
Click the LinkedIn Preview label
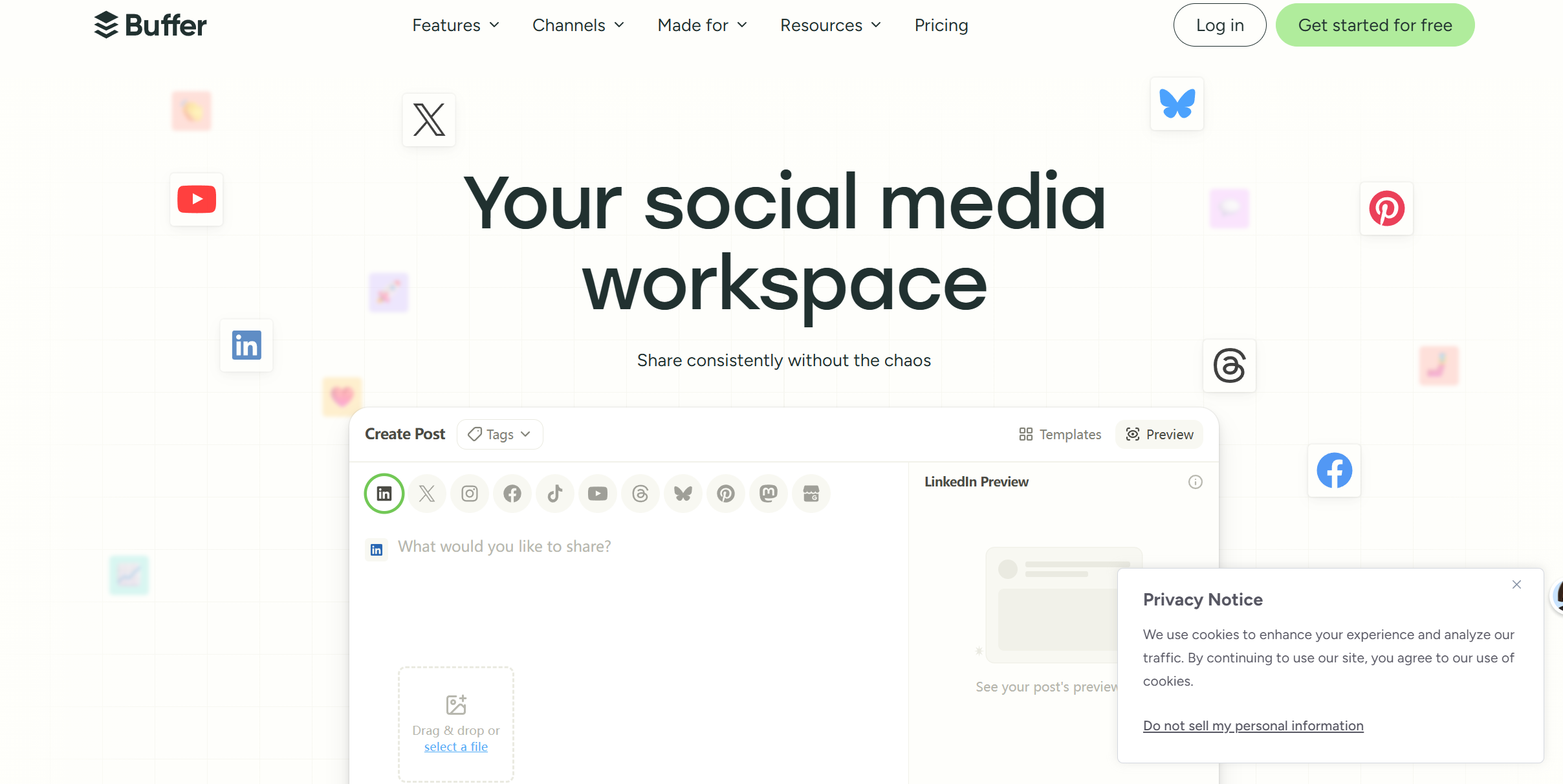point(976,482)
